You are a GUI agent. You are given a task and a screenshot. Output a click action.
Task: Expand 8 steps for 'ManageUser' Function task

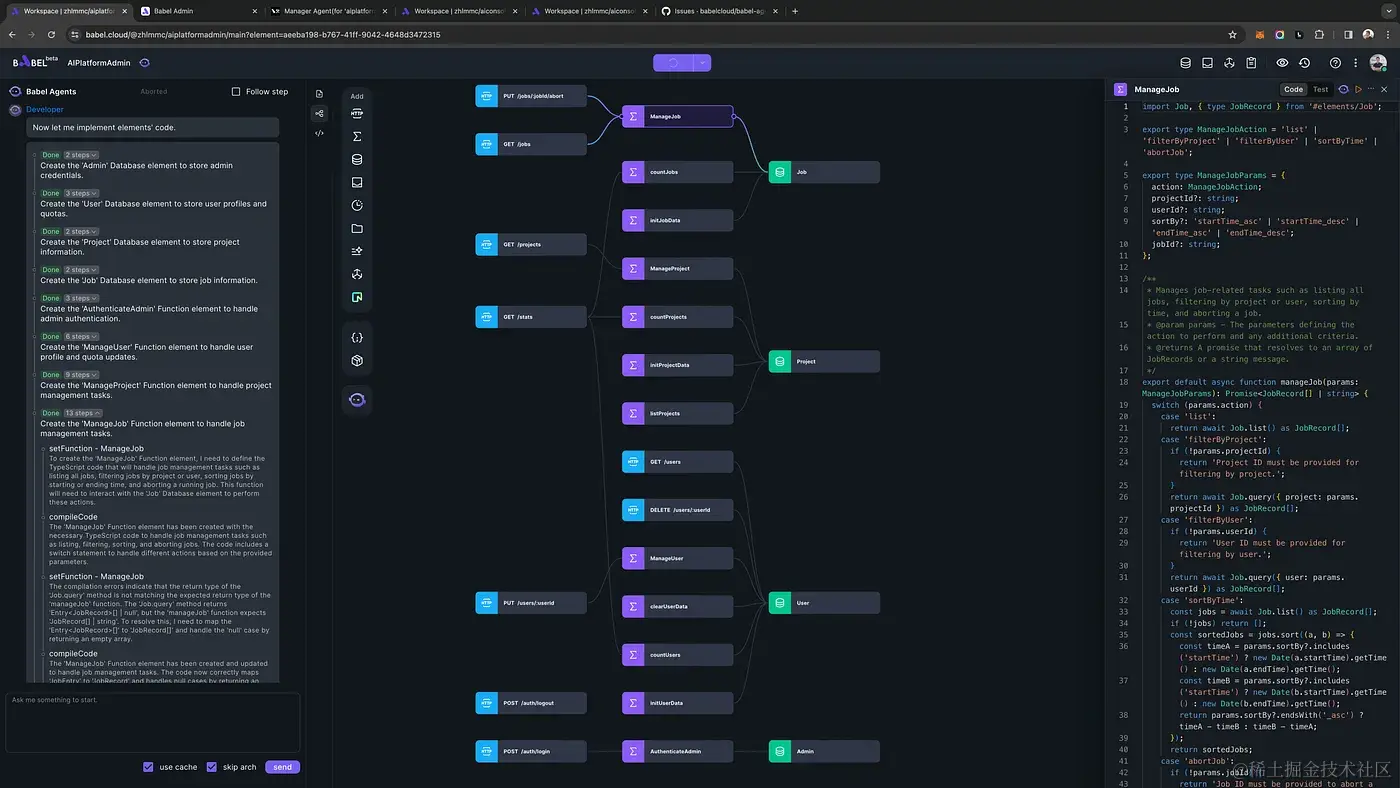point(81,337)
